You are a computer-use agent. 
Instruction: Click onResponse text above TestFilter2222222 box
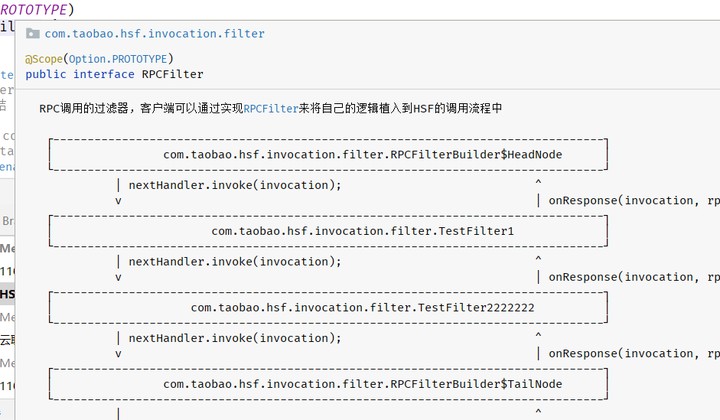pos(634,277)
